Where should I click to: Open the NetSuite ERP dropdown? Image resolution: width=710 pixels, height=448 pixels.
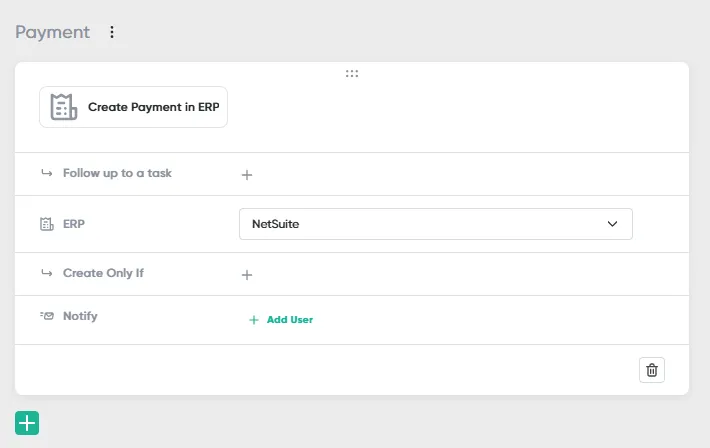[x=436, y=224]
